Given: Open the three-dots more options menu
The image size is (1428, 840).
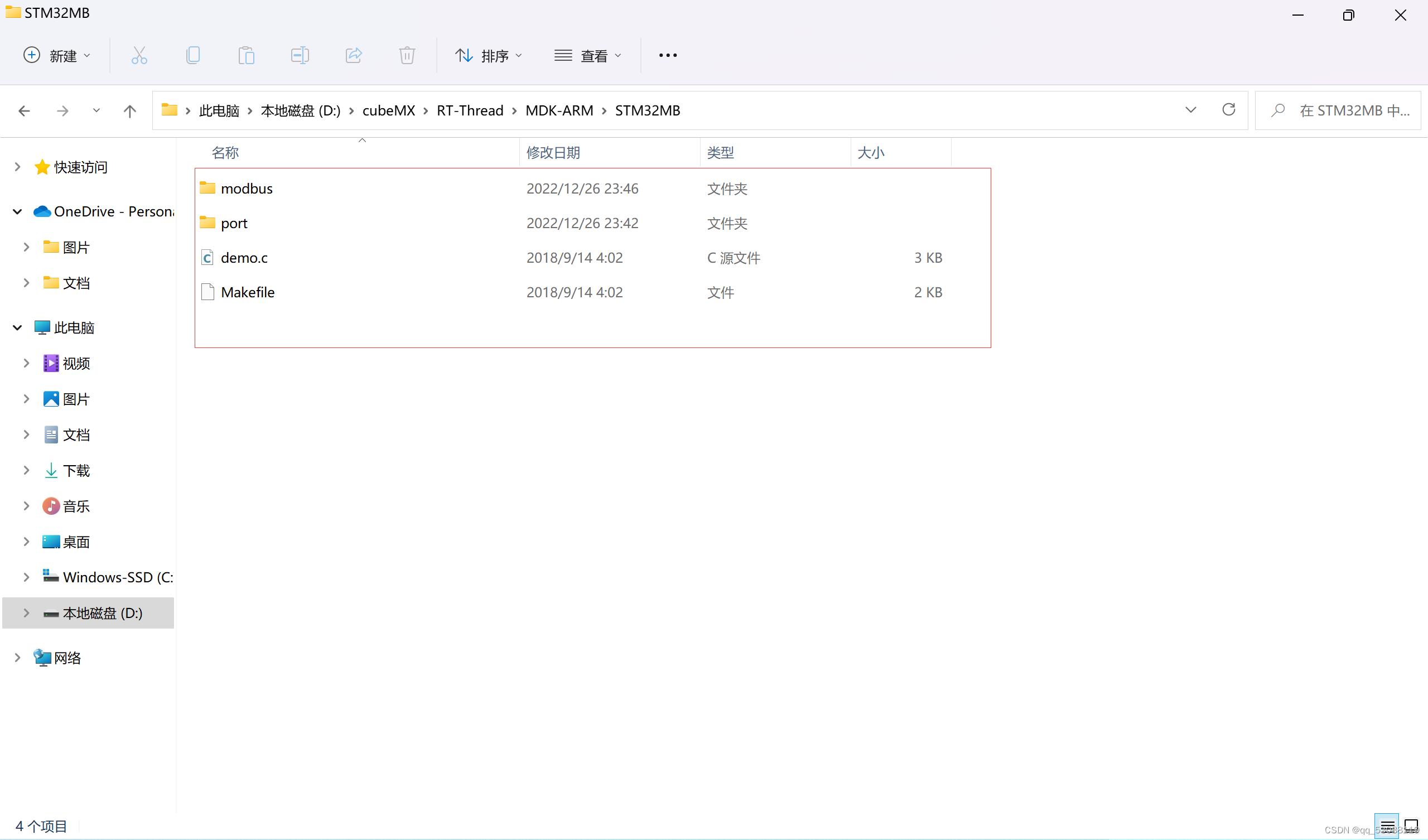Looking at the screenshot, I should (x=668, y=56).
